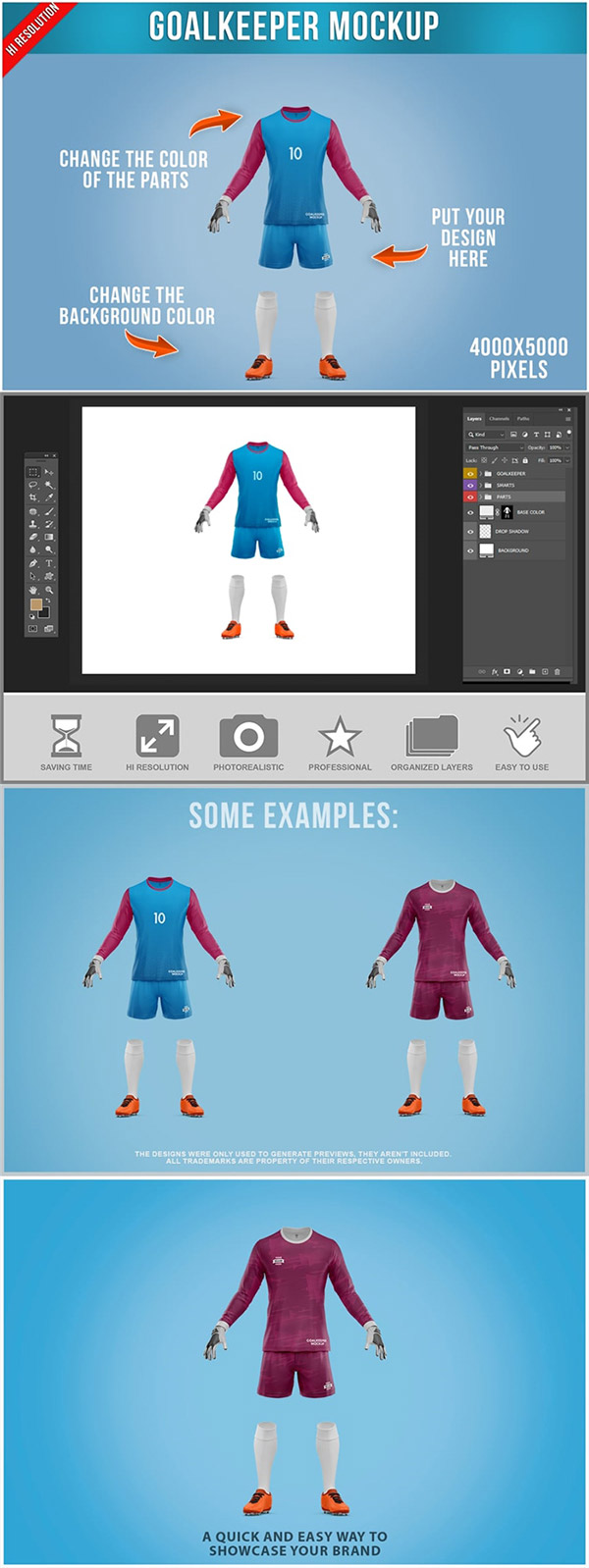Image resolution: width=589 pixels, height=1568 pixels.
Task: Hide the SMARTS group layer
Action: click(470, 486)
